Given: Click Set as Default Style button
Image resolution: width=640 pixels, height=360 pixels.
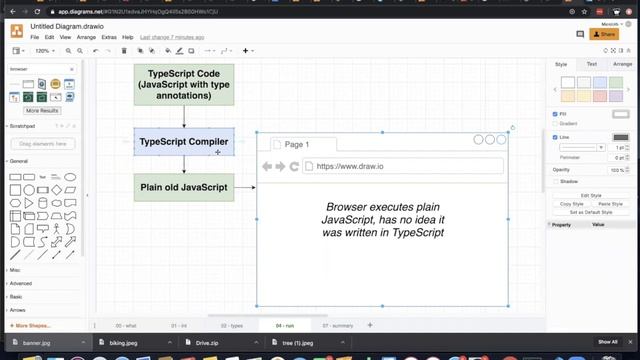Looking at the screenshot, I should (591, 212).
